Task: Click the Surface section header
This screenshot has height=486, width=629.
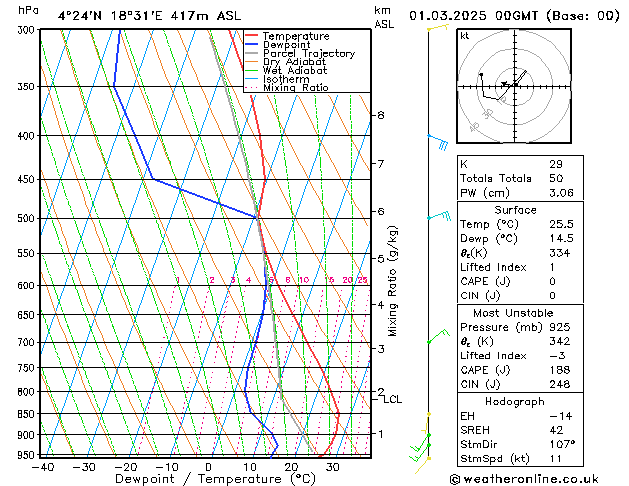Action: [x=515, y=210]
